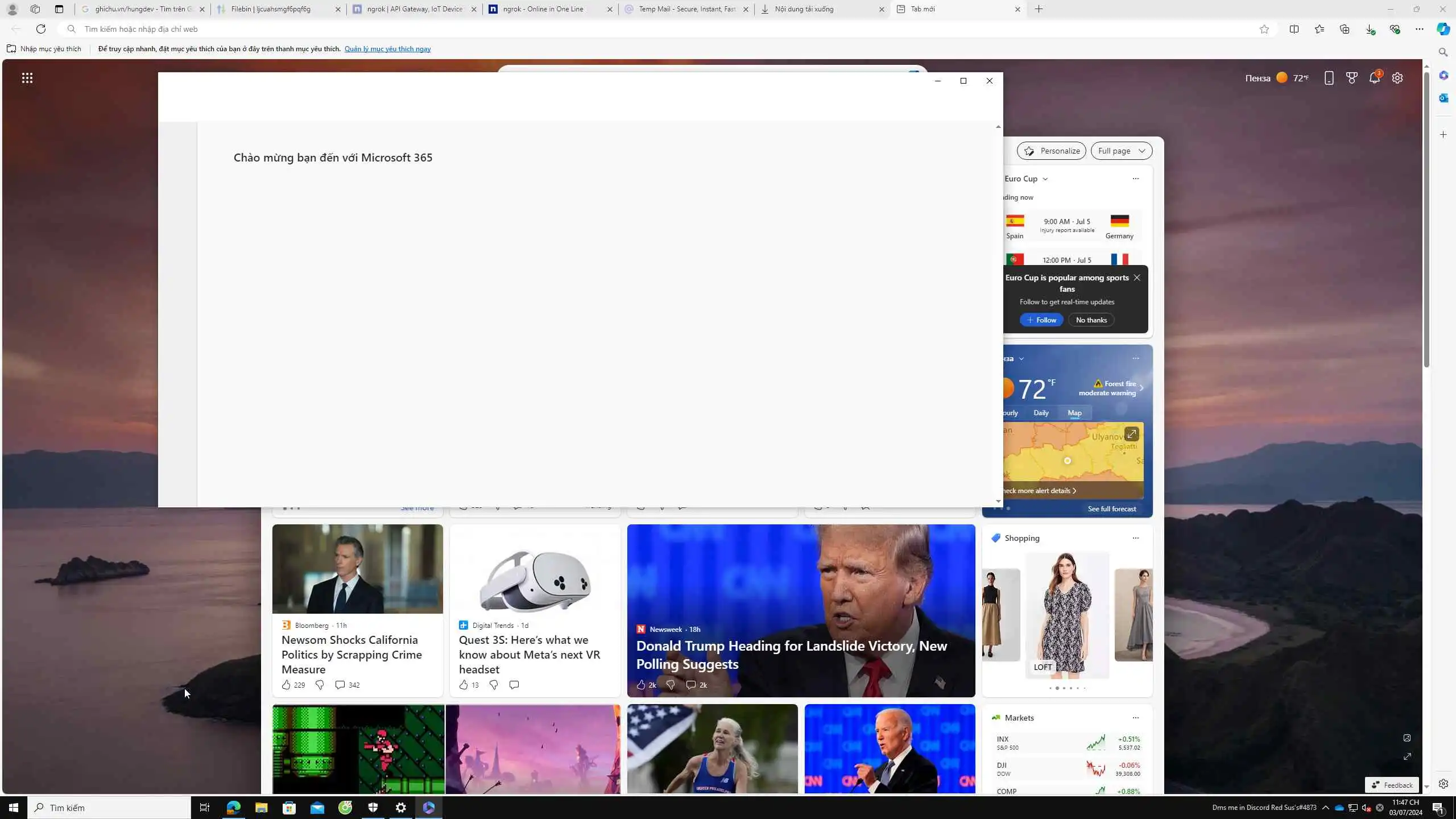This screenshot has height=819, width=1456.
Task: Open the Copilot sidebar icon
Action: 1443,29
